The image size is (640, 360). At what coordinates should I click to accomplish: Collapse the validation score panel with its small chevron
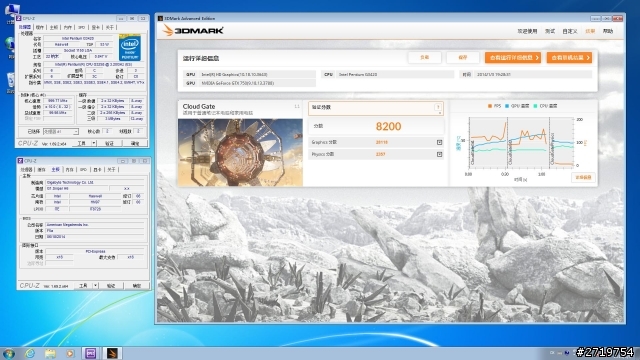[x=440, y=113]
